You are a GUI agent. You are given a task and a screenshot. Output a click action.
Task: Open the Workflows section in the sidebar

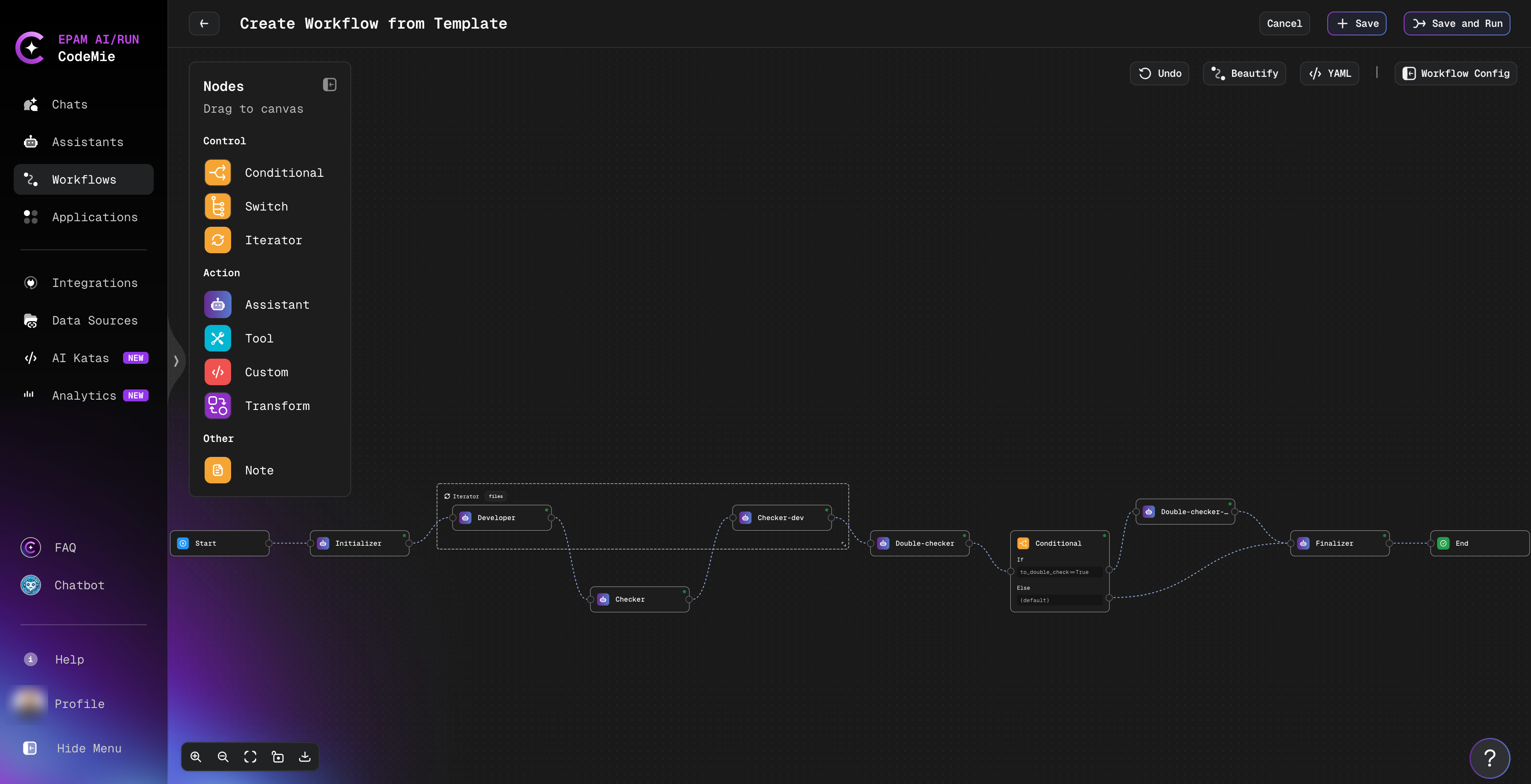pos(83,179)
